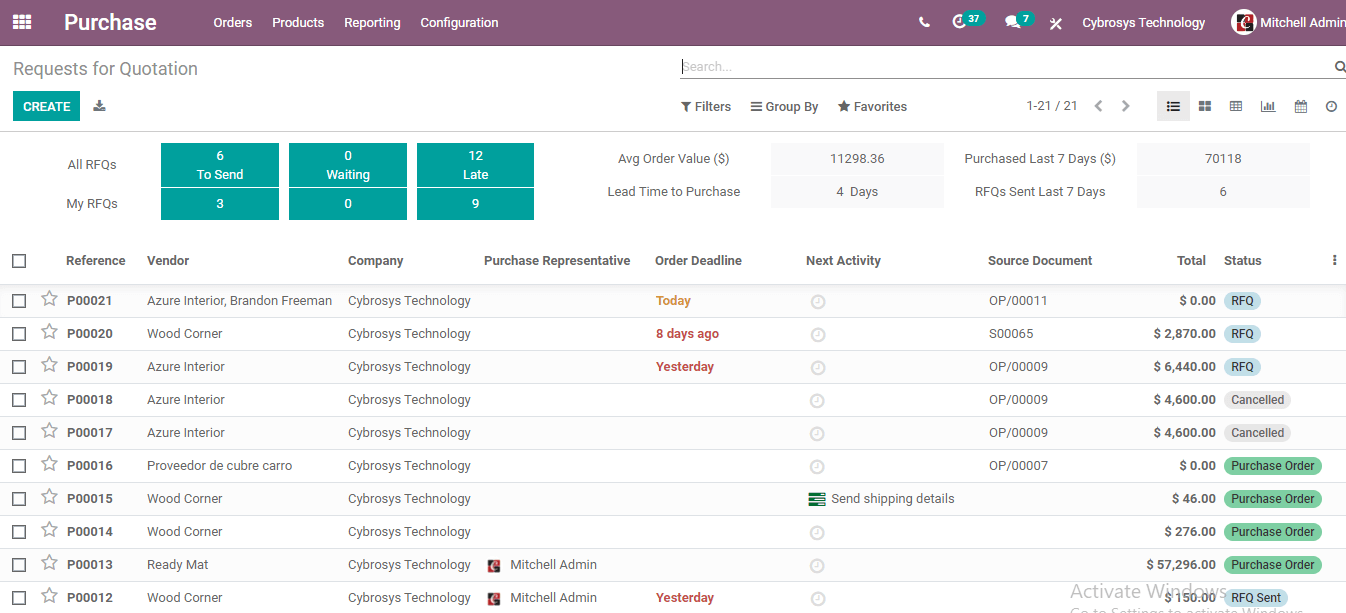Click source document S00065

[1011, 334]
